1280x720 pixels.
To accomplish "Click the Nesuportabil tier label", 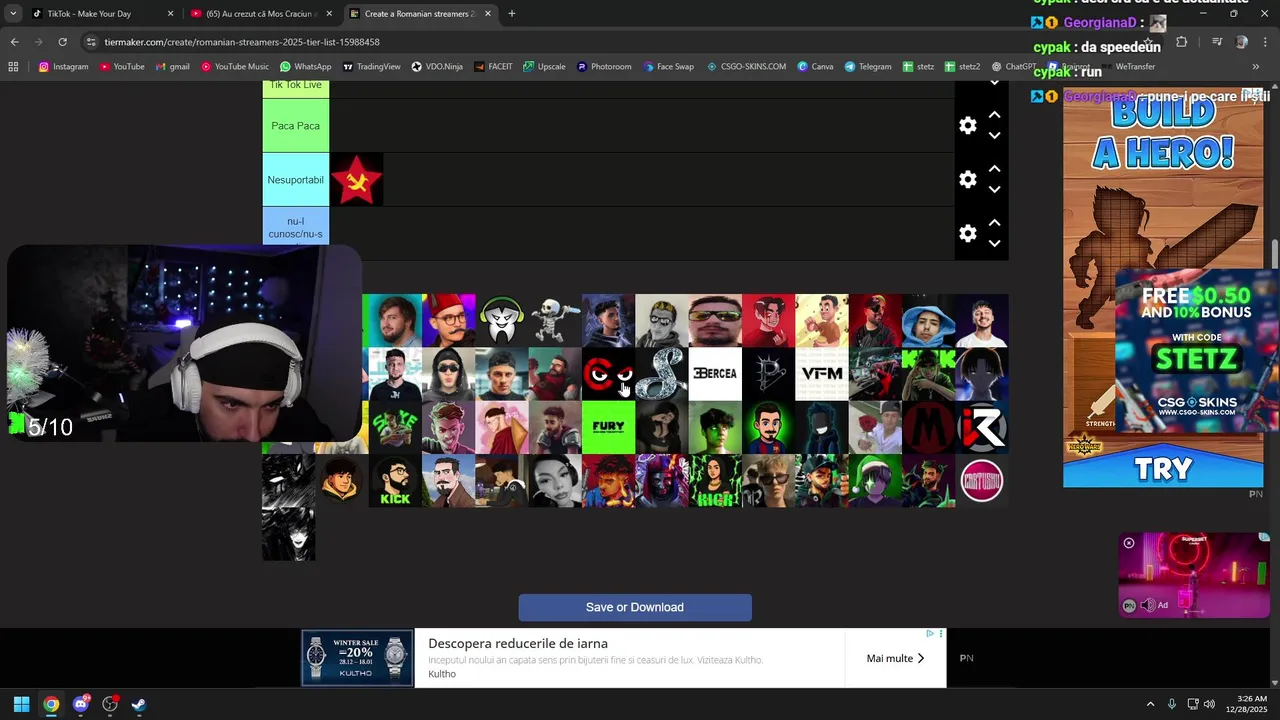I will coord(295,180).
